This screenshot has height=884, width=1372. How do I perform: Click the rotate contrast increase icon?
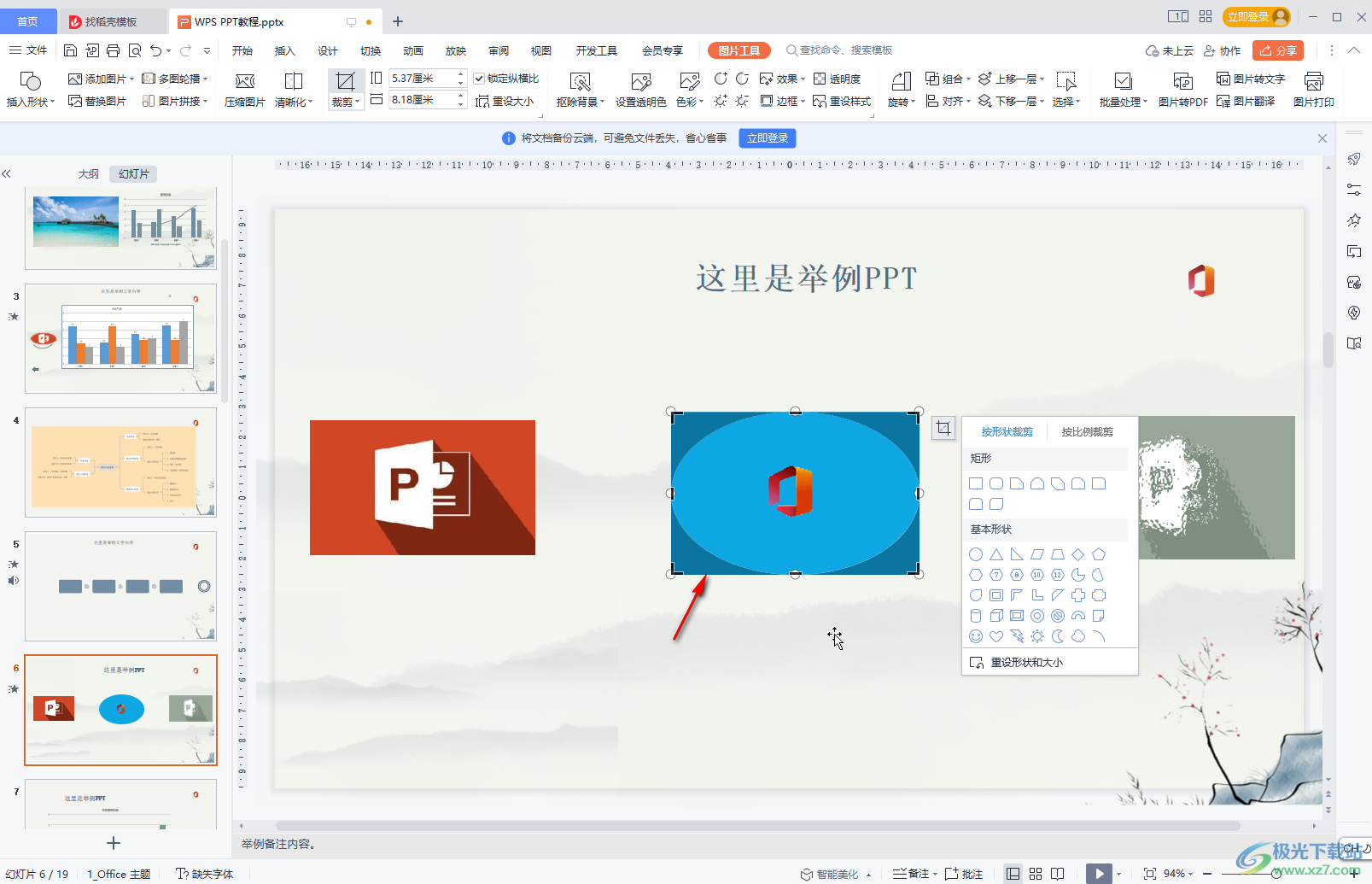[x=721, y=79]
